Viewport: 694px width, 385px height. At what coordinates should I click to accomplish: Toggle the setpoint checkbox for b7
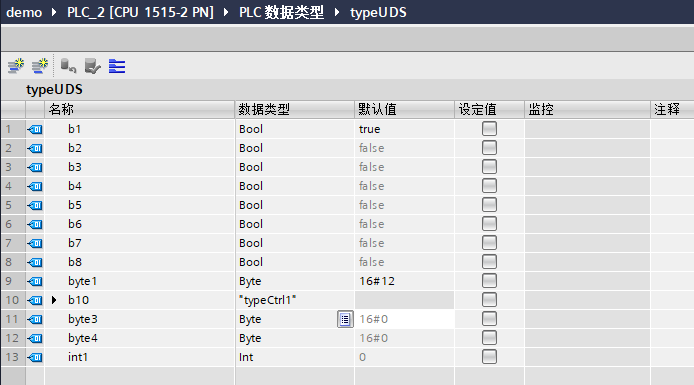[489, 243]
